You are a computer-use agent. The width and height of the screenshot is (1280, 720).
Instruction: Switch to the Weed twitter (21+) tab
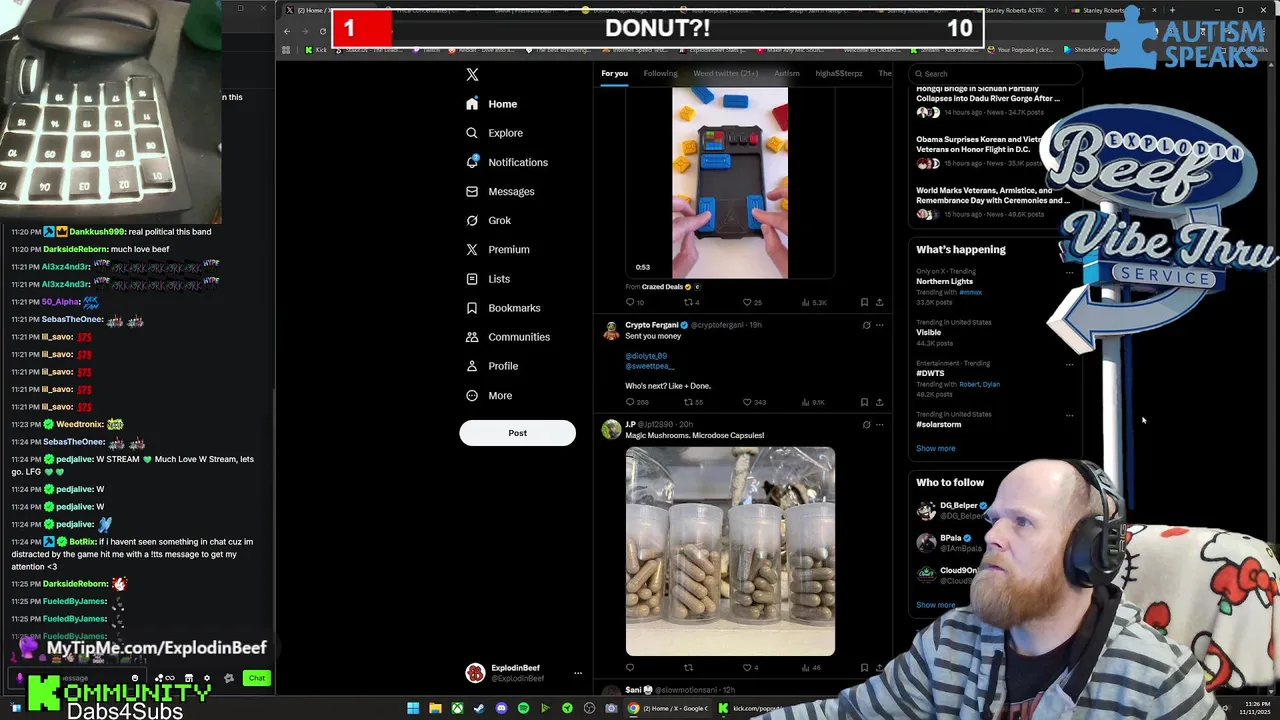pos(726,73)
